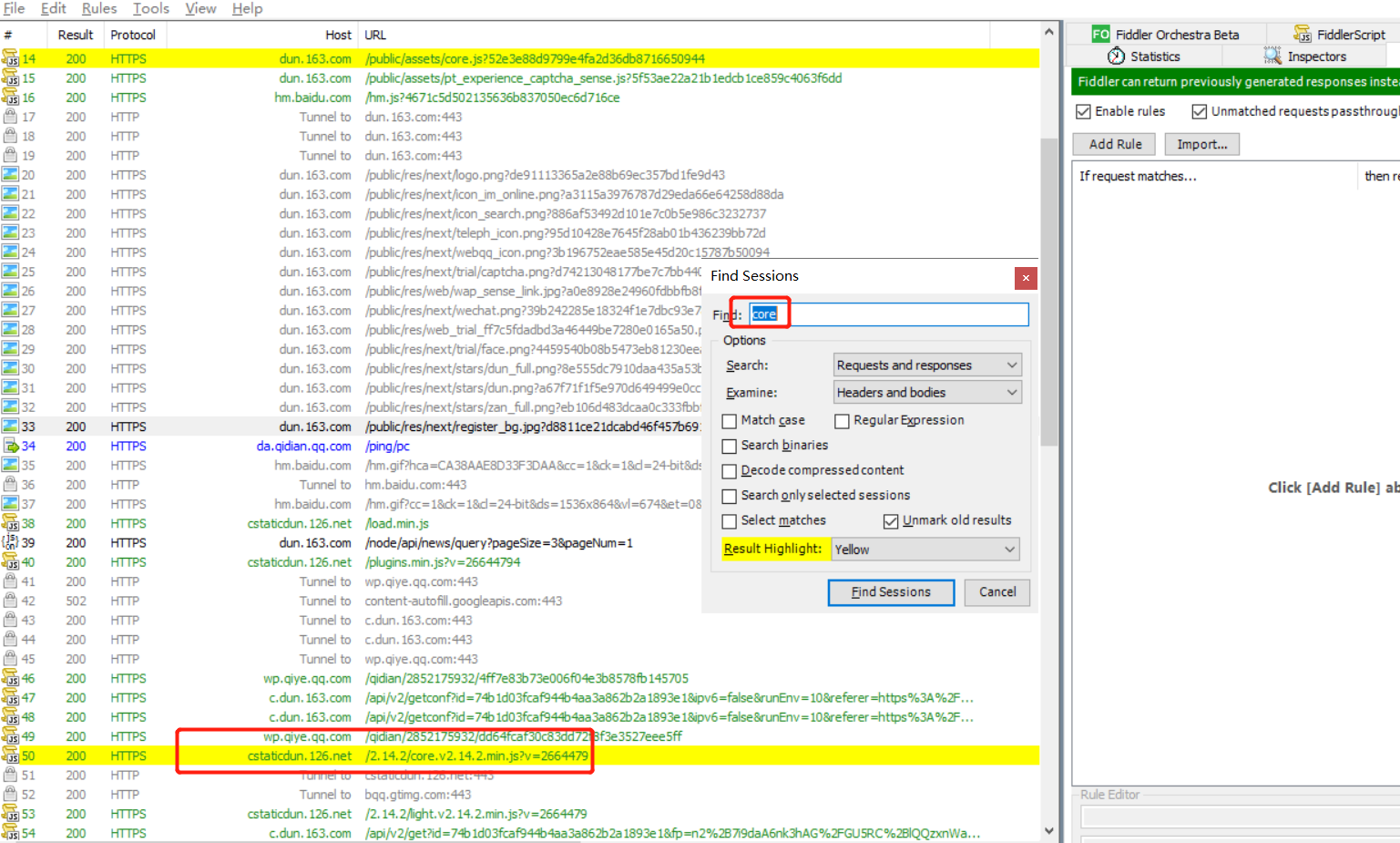Toggle the Decode compressed content checkbox
1400x843 pixels.
tap(730, 471)
